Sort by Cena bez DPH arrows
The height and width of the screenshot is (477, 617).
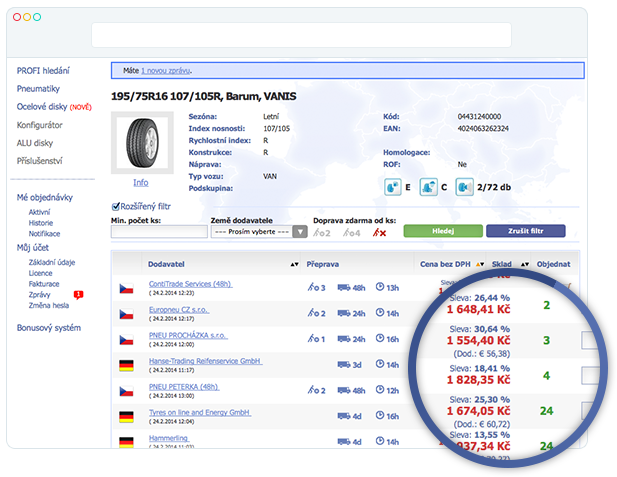tap(480, 264)
